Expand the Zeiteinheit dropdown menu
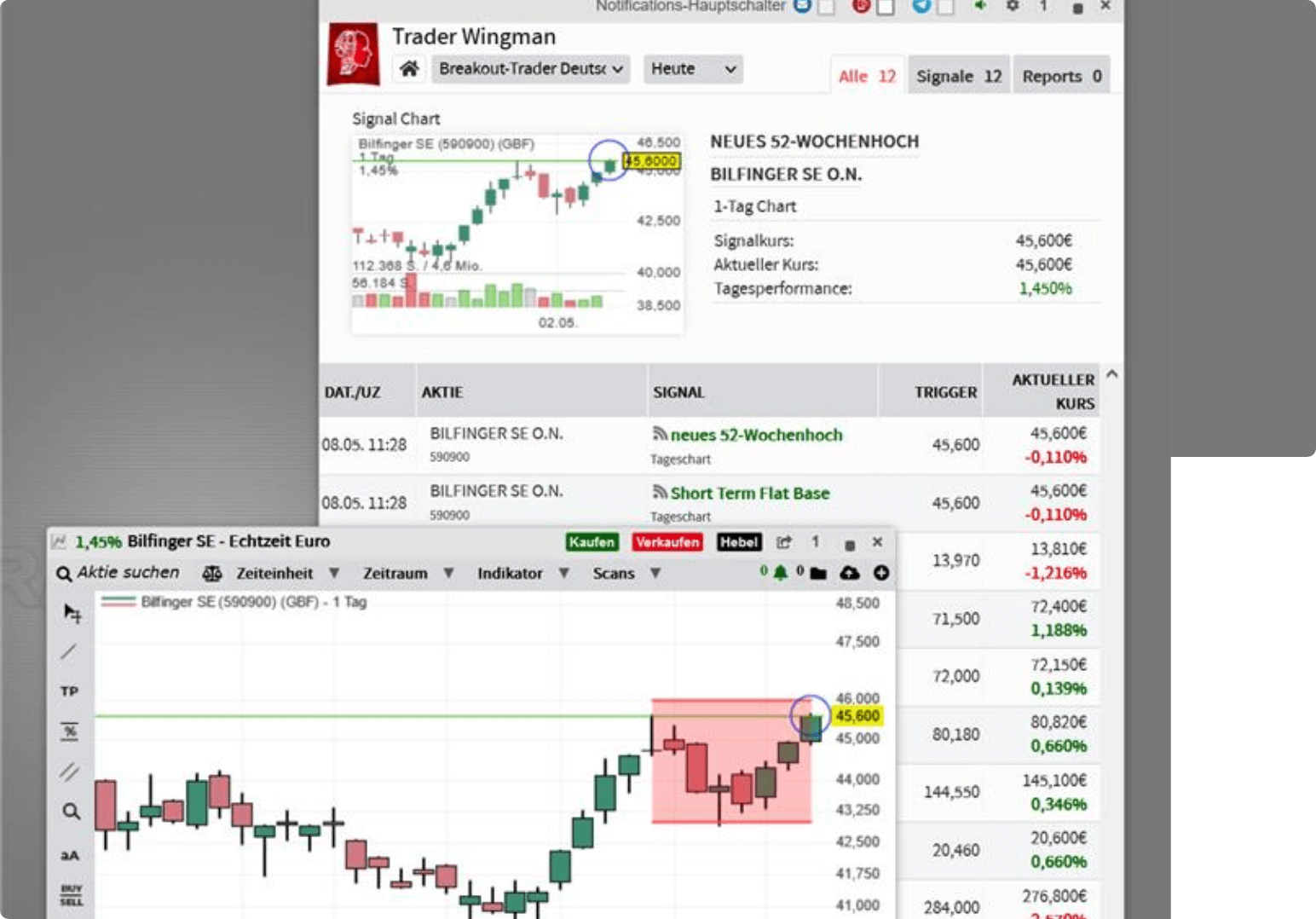This screenshot has width=1316, height=919. (287, 574)
